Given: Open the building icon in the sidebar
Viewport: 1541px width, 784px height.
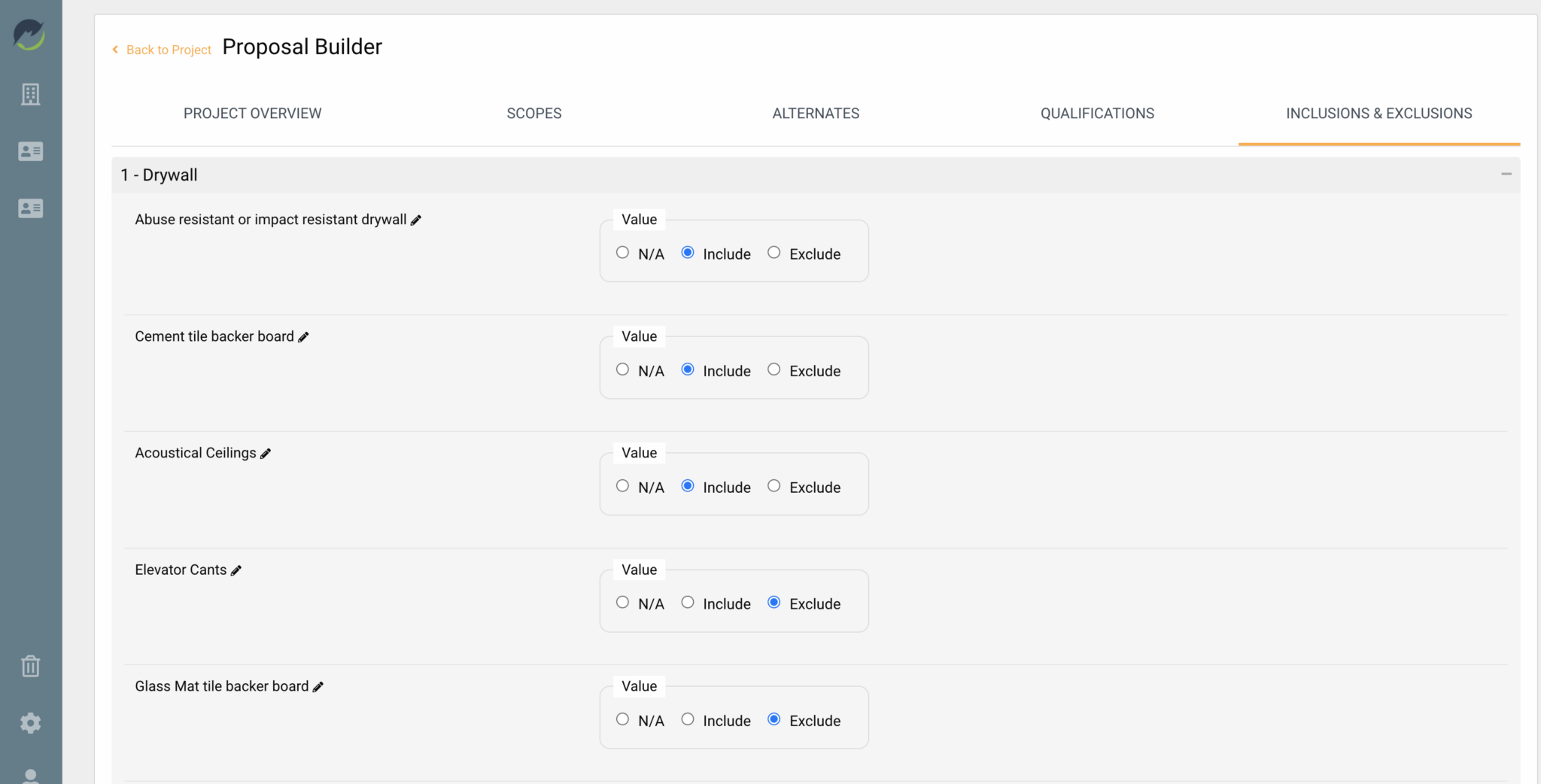Looking at the screenshot, I should 30,94.
